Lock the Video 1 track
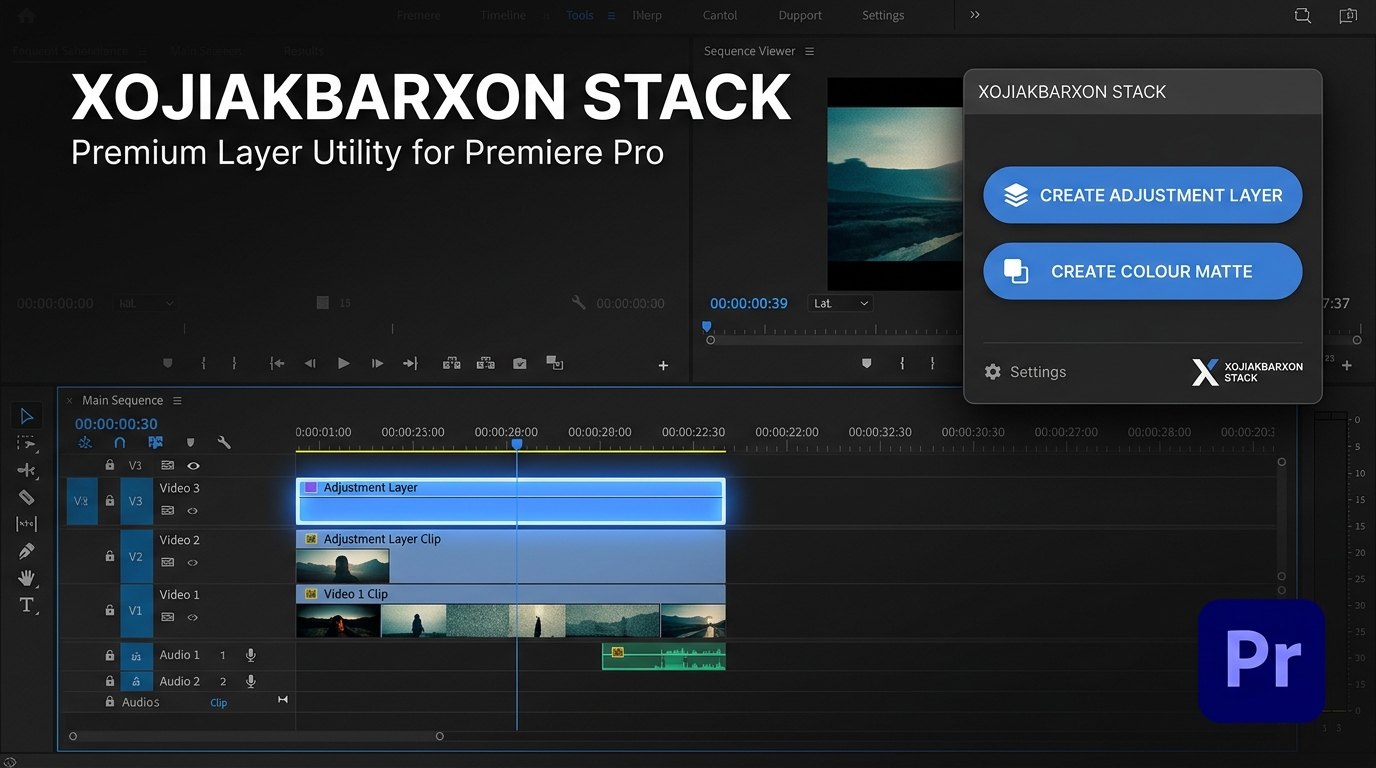Viewport: 1376px width, 768px height. click(x=110, y=610)
